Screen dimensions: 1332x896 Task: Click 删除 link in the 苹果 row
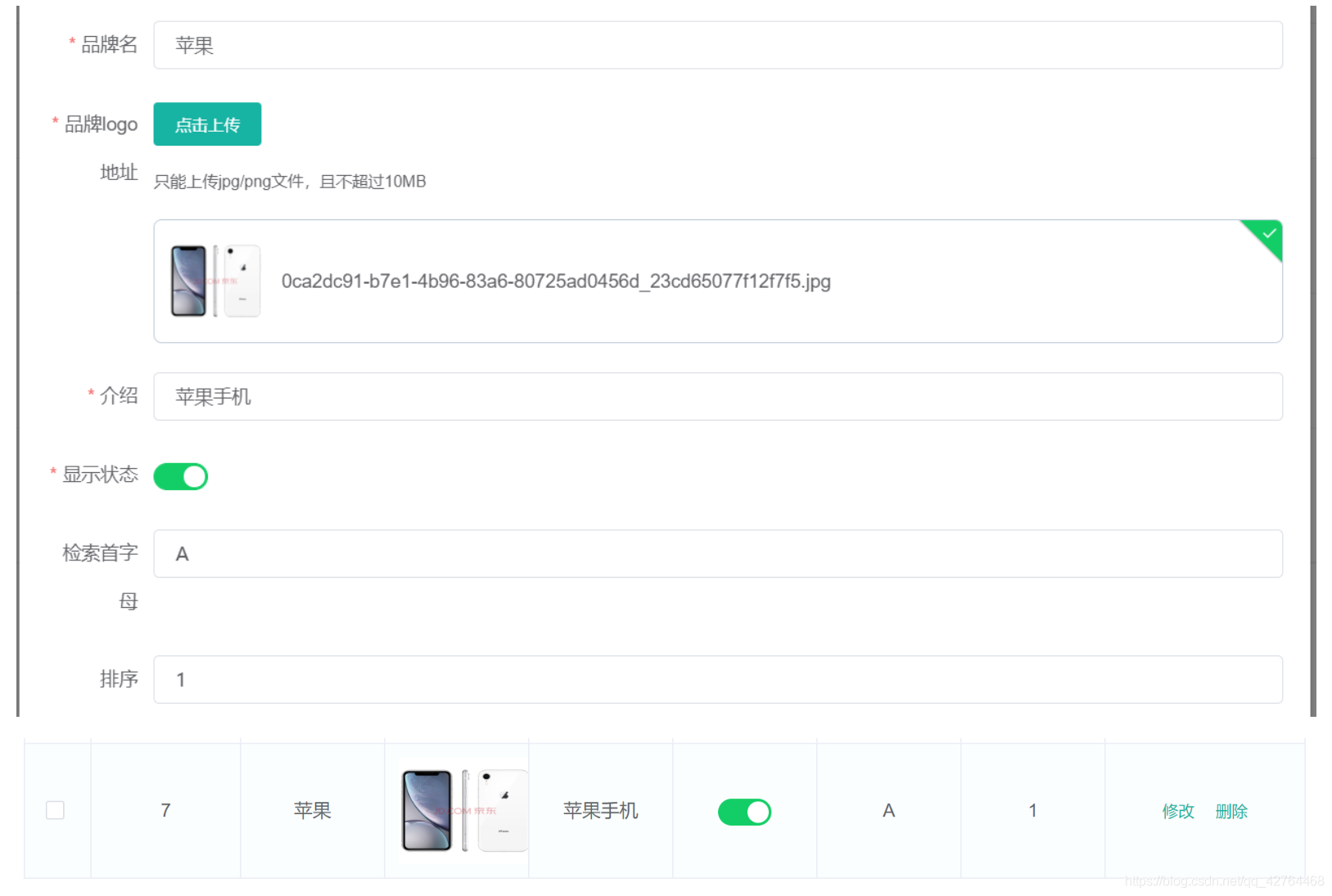[x=1231, y=811]
